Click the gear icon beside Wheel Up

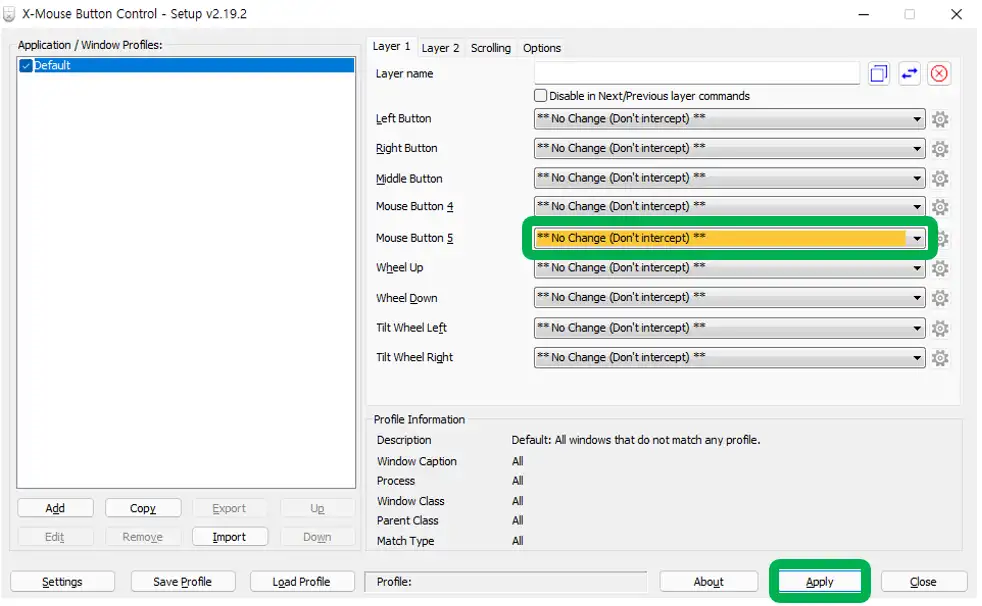click(x=940, y=268)
